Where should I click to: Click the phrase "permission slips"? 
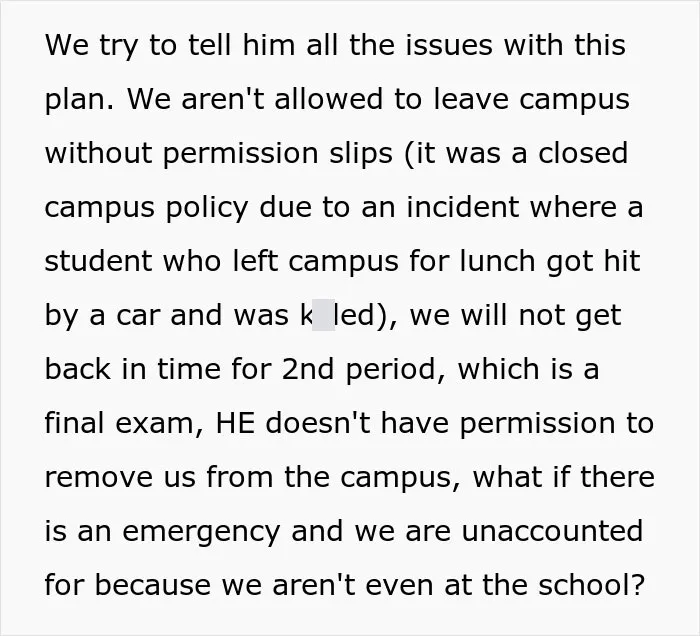[x=278, y=154]
